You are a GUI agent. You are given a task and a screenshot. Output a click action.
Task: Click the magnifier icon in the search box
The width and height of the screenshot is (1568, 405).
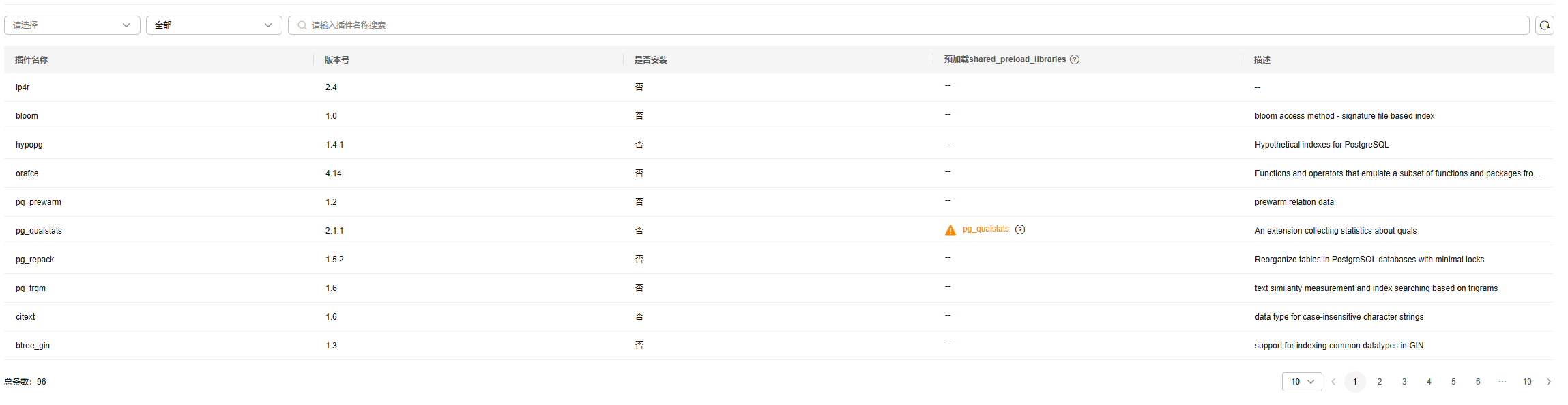click(302, 25)
